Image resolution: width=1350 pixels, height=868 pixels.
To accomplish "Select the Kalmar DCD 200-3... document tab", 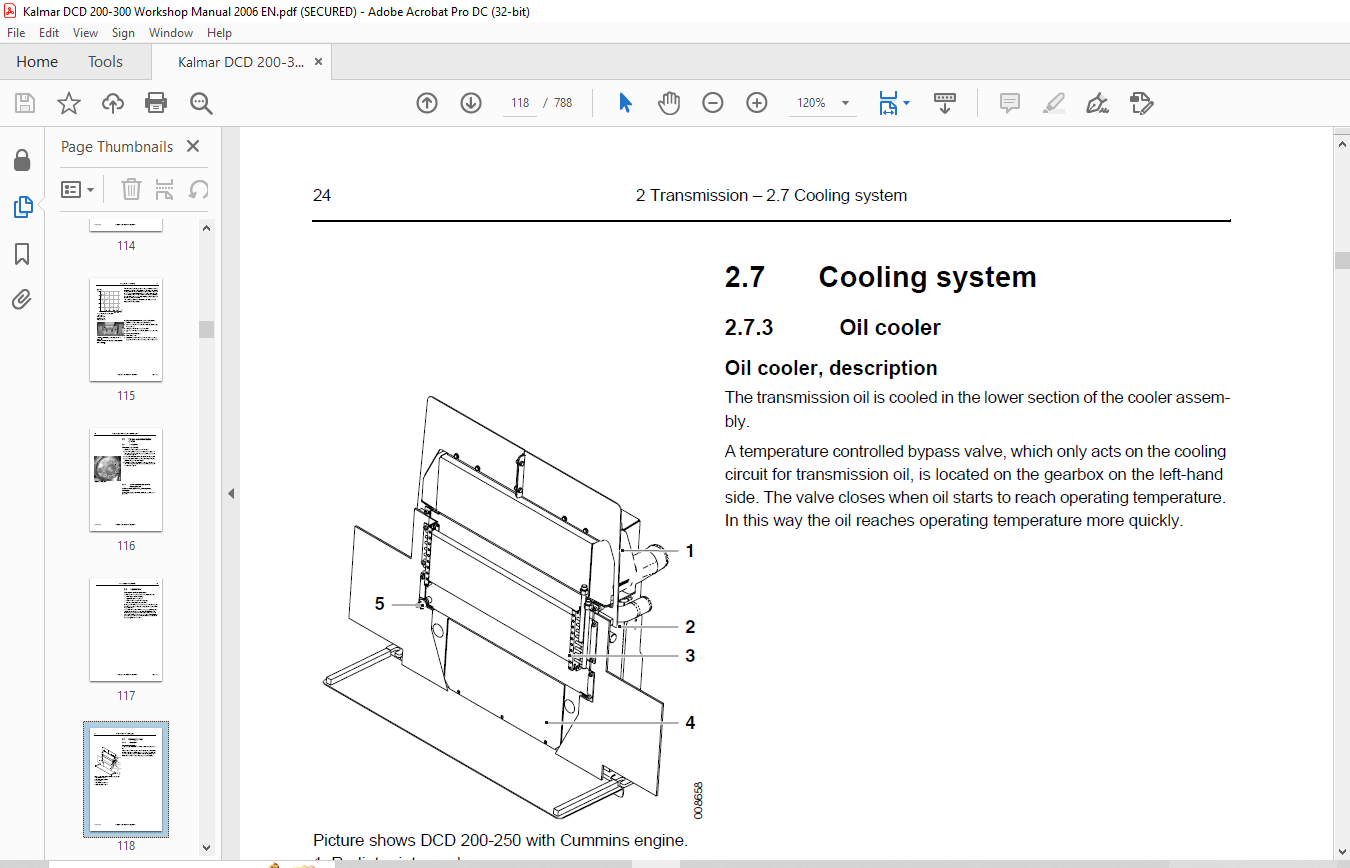I will click(x=240, y=62).
